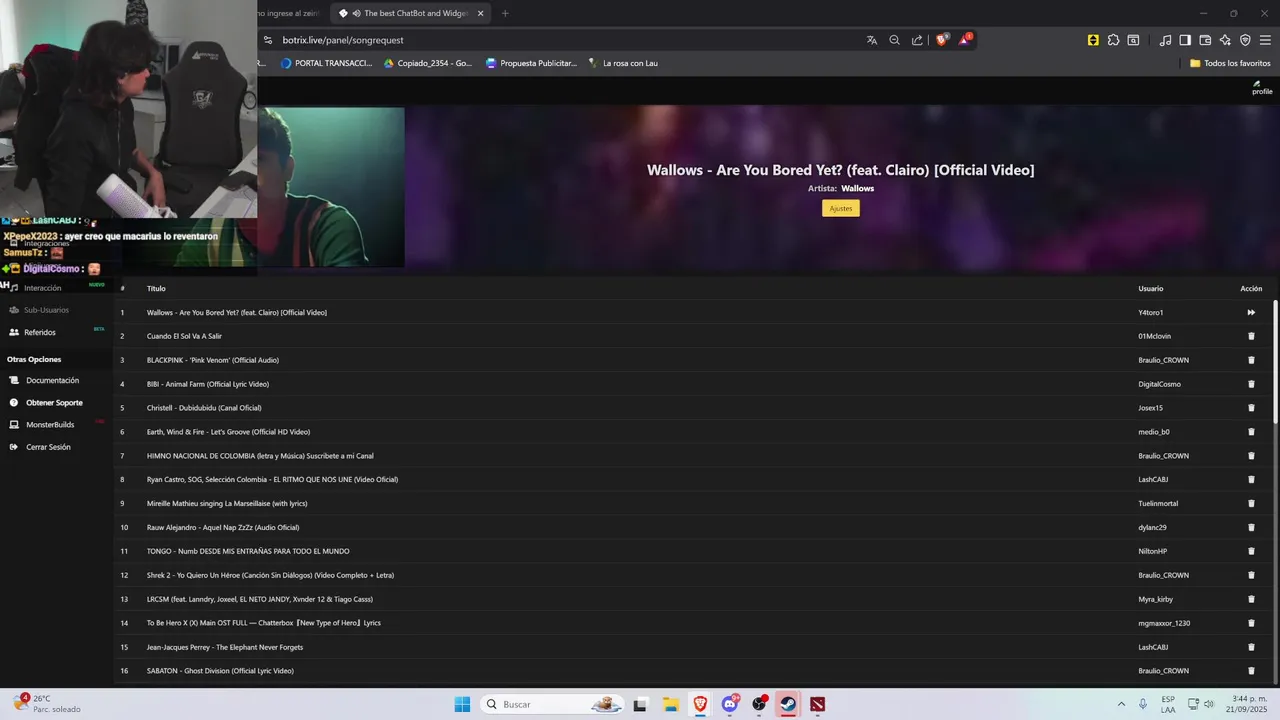The image size is (1280, 720).
Task: Click the user name Y4toro1
Action: tap(1150, 312)
